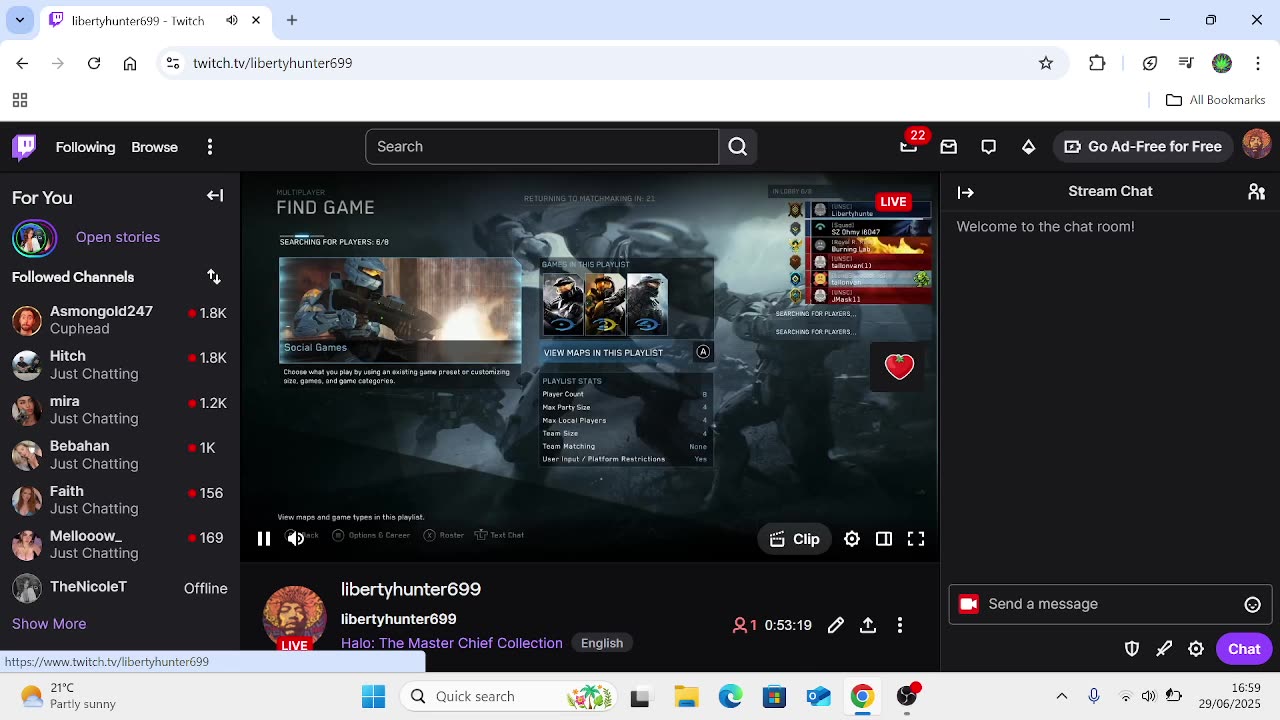Click the English language tag

(x=602, y=643)
